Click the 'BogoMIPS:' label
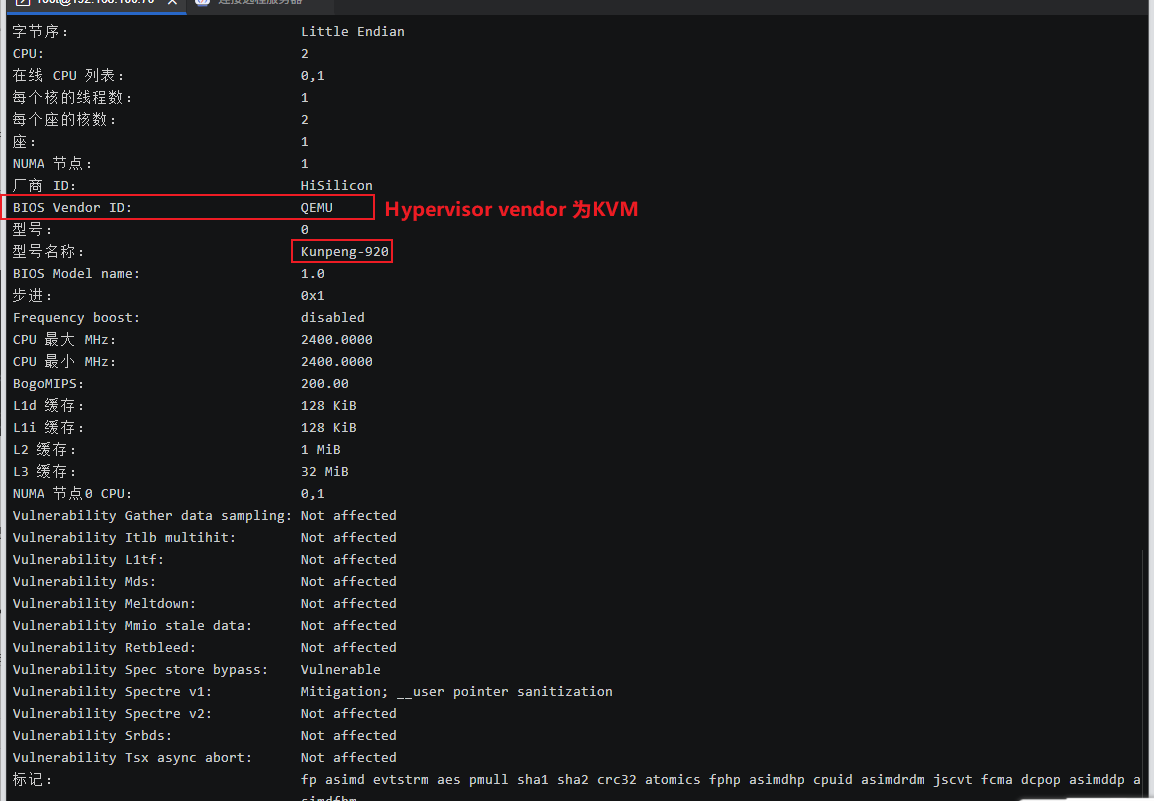 click(x=48, y=384)
